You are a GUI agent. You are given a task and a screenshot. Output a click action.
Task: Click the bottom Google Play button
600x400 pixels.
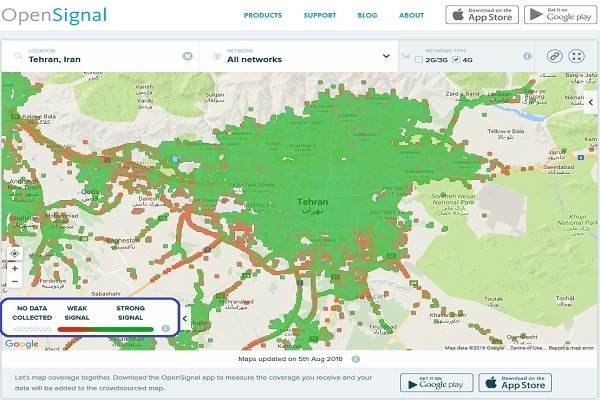click(436, 383)
